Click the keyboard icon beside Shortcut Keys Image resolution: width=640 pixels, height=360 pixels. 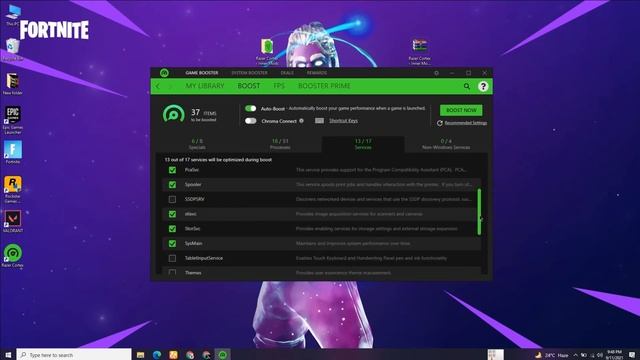pyautogui.click(x=319, y=120)
